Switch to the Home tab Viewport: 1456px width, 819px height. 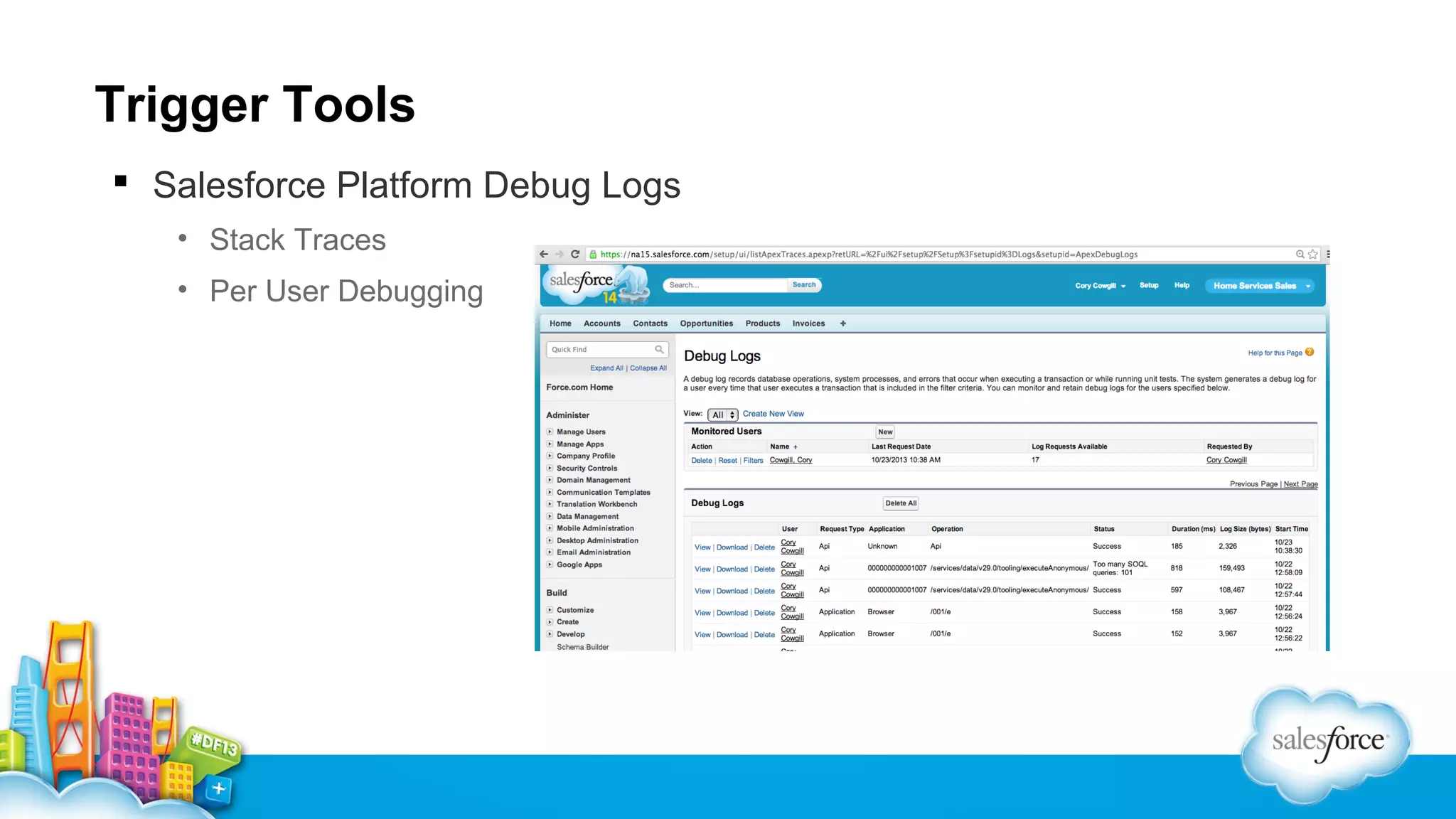tap(560, 323)
